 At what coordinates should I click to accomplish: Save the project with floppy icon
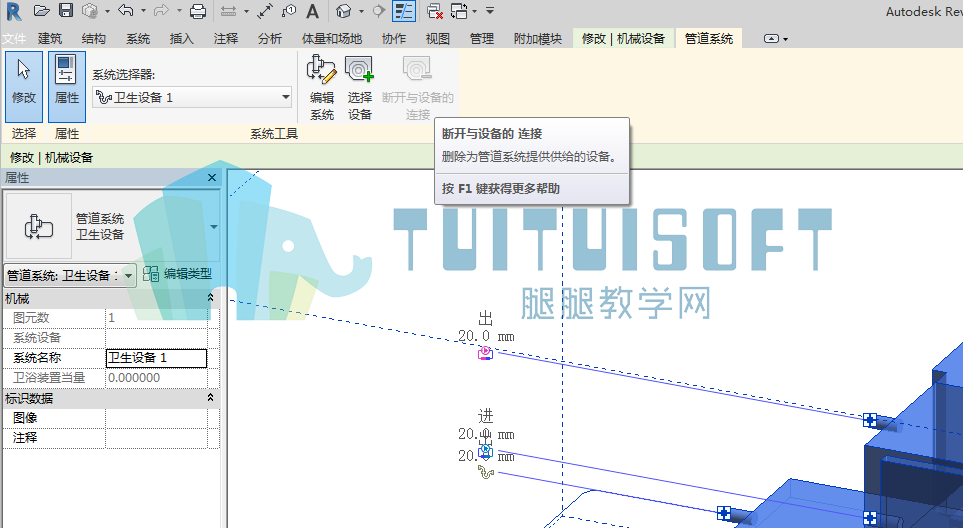click(66, 10)
